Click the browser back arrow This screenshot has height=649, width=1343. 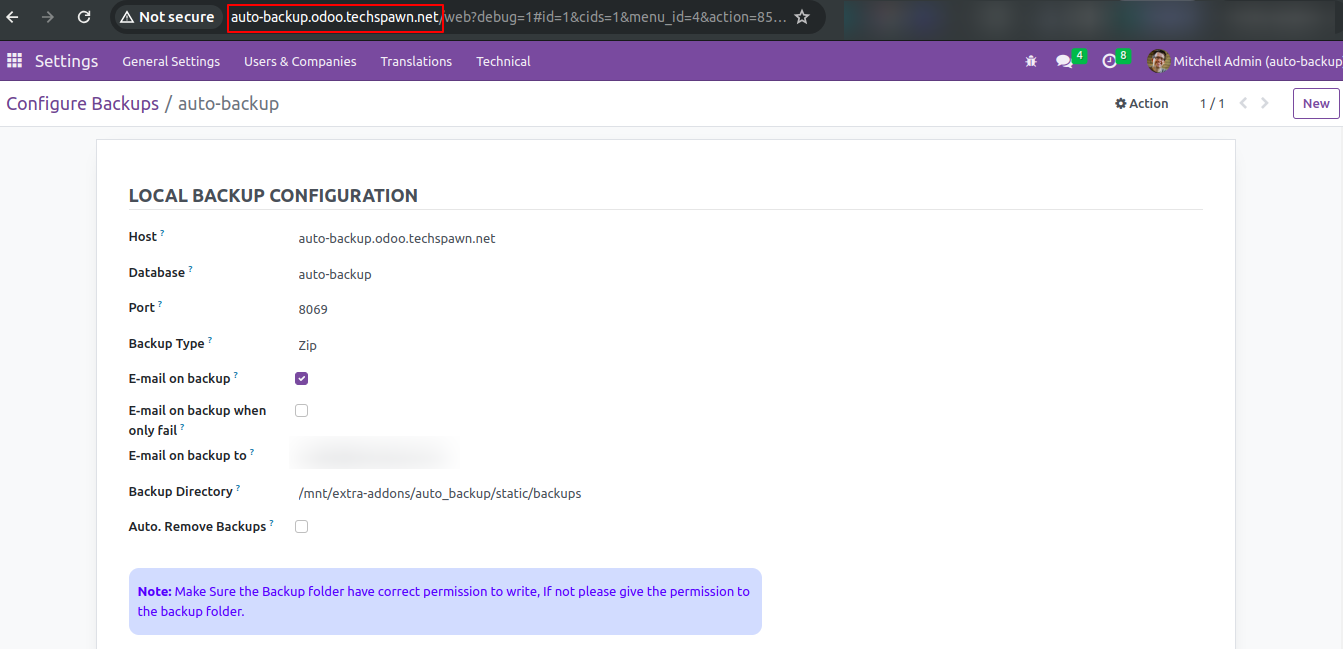click(13, 17)
